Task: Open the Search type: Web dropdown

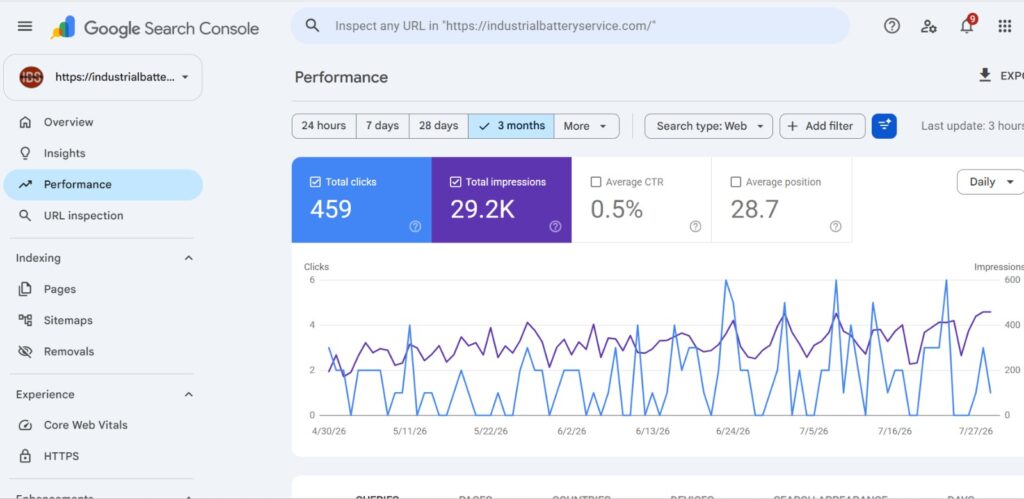Action: tap(709, 126)
